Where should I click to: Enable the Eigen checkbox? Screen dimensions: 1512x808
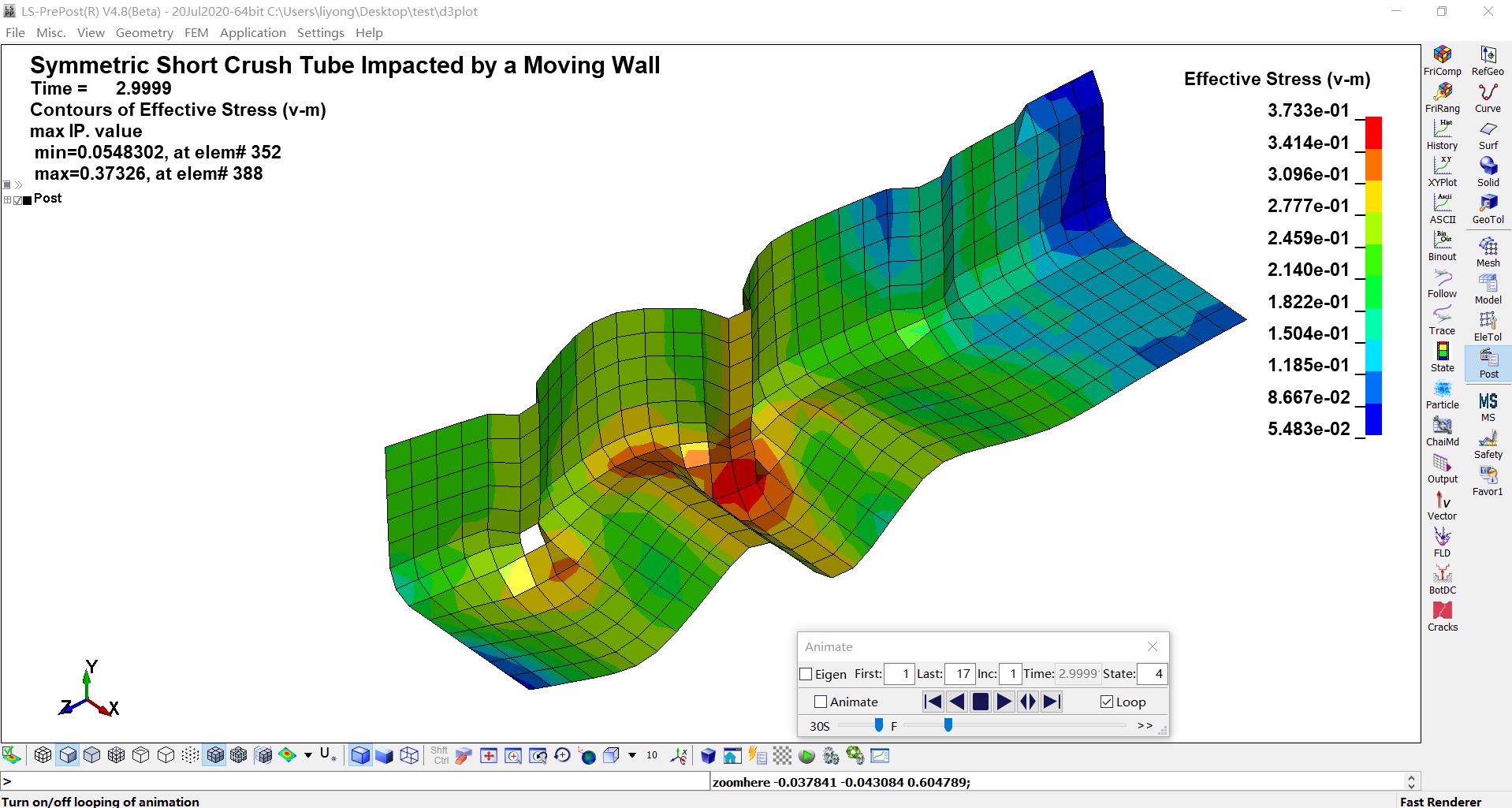click(806, 674)
